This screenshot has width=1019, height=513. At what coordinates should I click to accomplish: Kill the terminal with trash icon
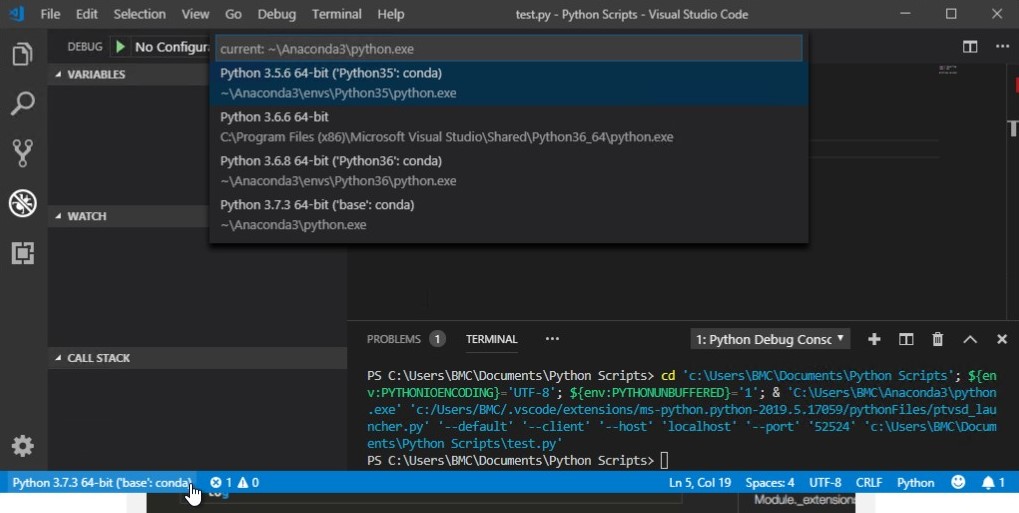(x=937, y=339)
